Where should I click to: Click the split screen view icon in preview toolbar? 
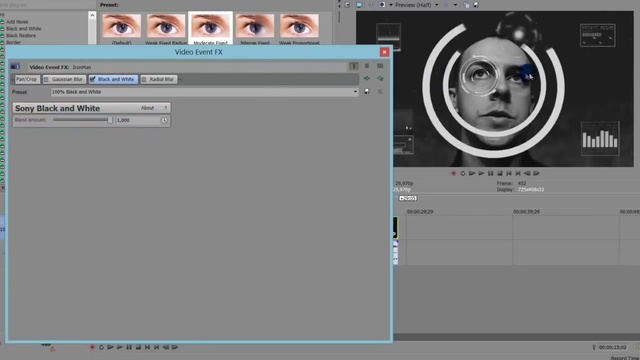(x=382, y=5)
